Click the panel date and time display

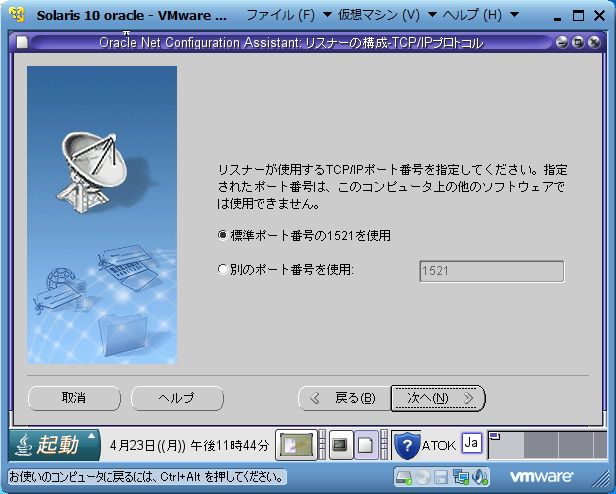point(189,445)
